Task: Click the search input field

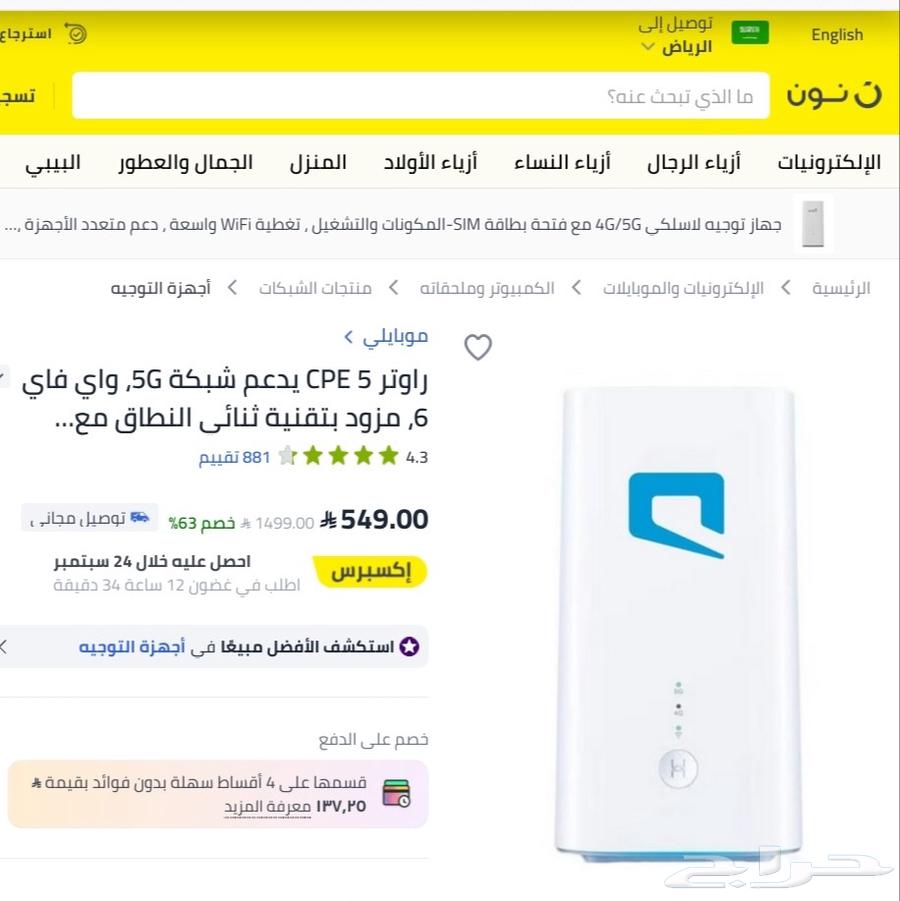Action: point(421,95)
